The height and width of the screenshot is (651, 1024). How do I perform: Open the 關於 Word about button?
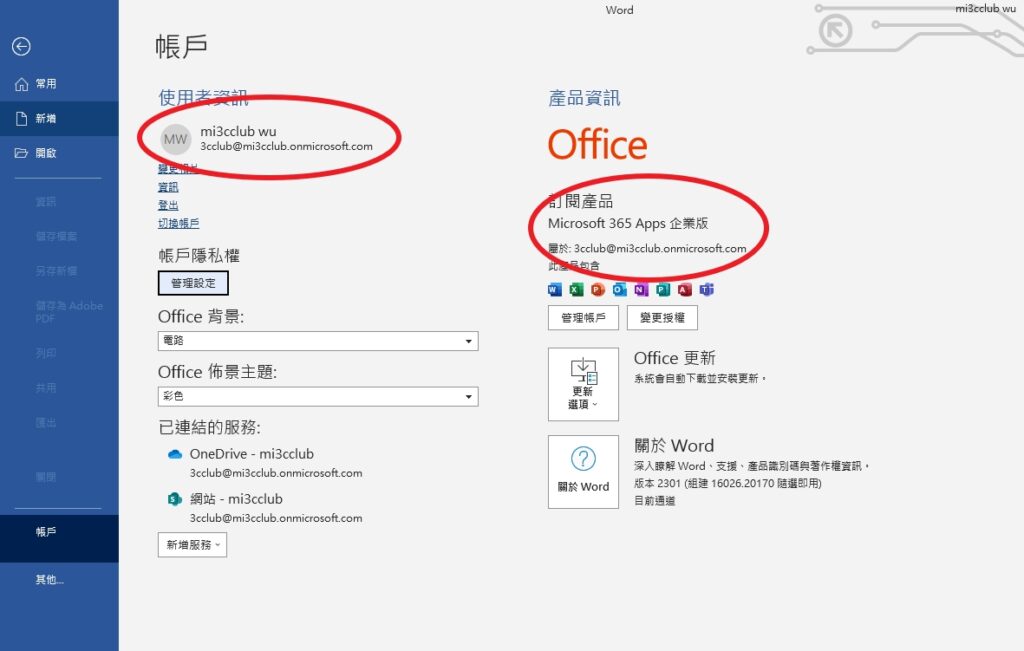[x=583, y=471]
